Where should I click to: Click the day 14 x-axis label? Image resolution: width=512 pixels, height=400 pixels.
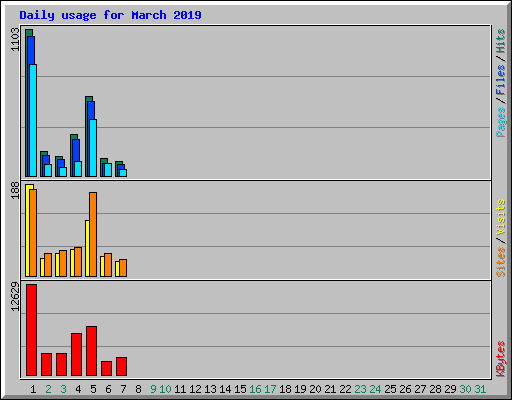tap(225, 389)
